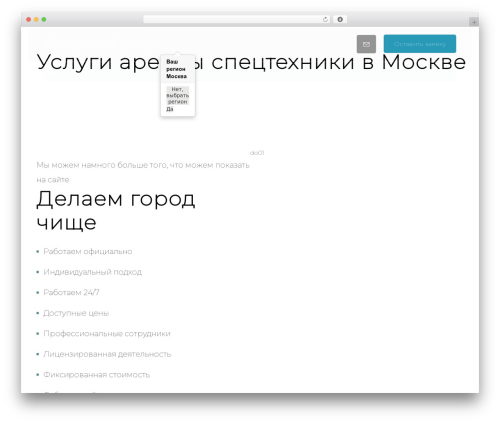Click the 'Услуги аренды спецтехники в Москве' heading
This screenshot has height=423, width=500.
pyautogui.click(x=251, y=62)
